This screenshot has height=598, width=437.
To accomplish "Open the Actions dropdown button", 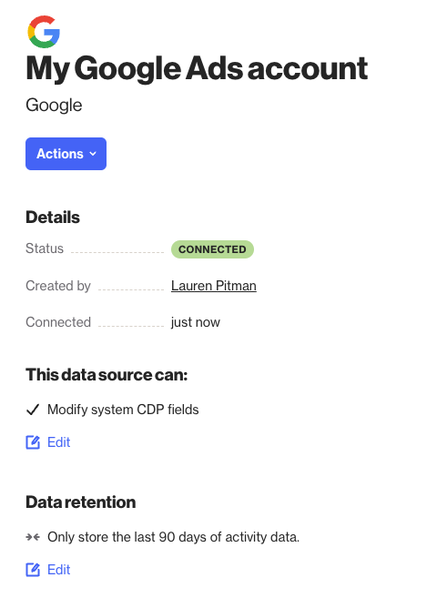I will click(x=66, y=154).
